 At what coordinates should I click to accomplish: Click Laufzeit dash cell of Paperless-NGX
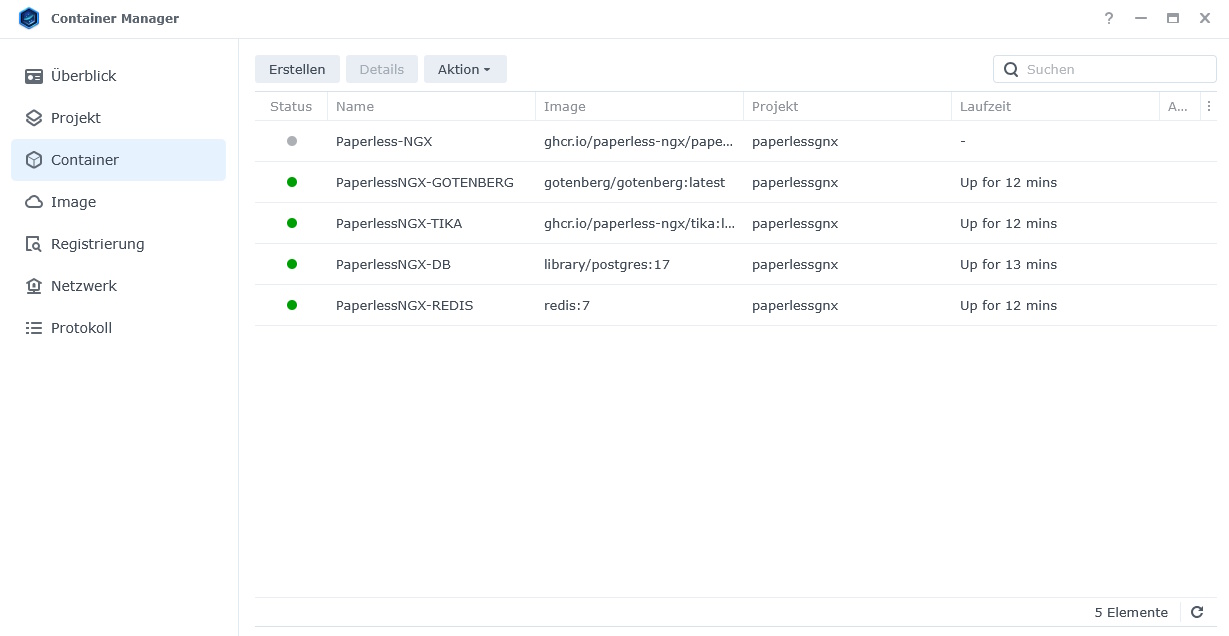963,141
